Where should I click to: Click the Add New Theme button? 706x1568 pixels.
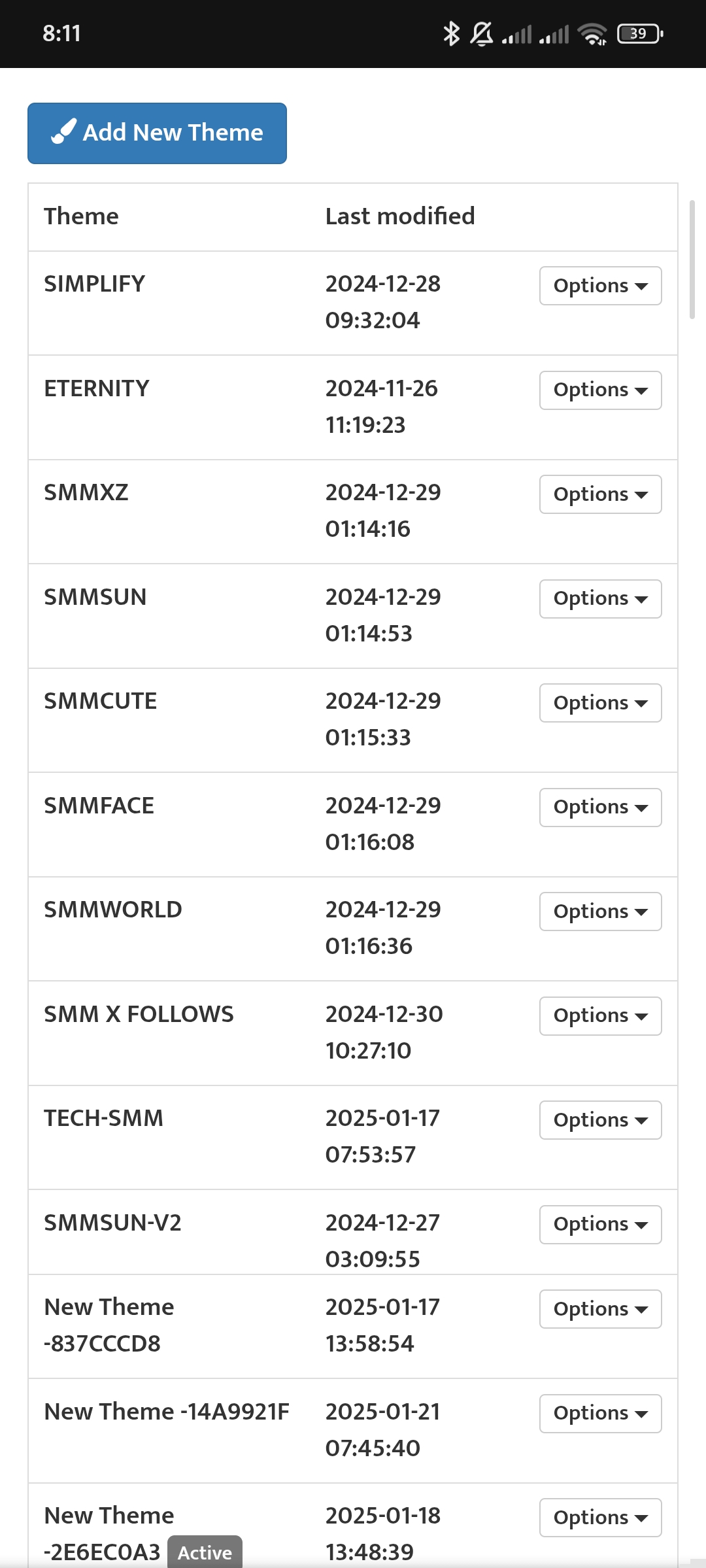point(157,133)
